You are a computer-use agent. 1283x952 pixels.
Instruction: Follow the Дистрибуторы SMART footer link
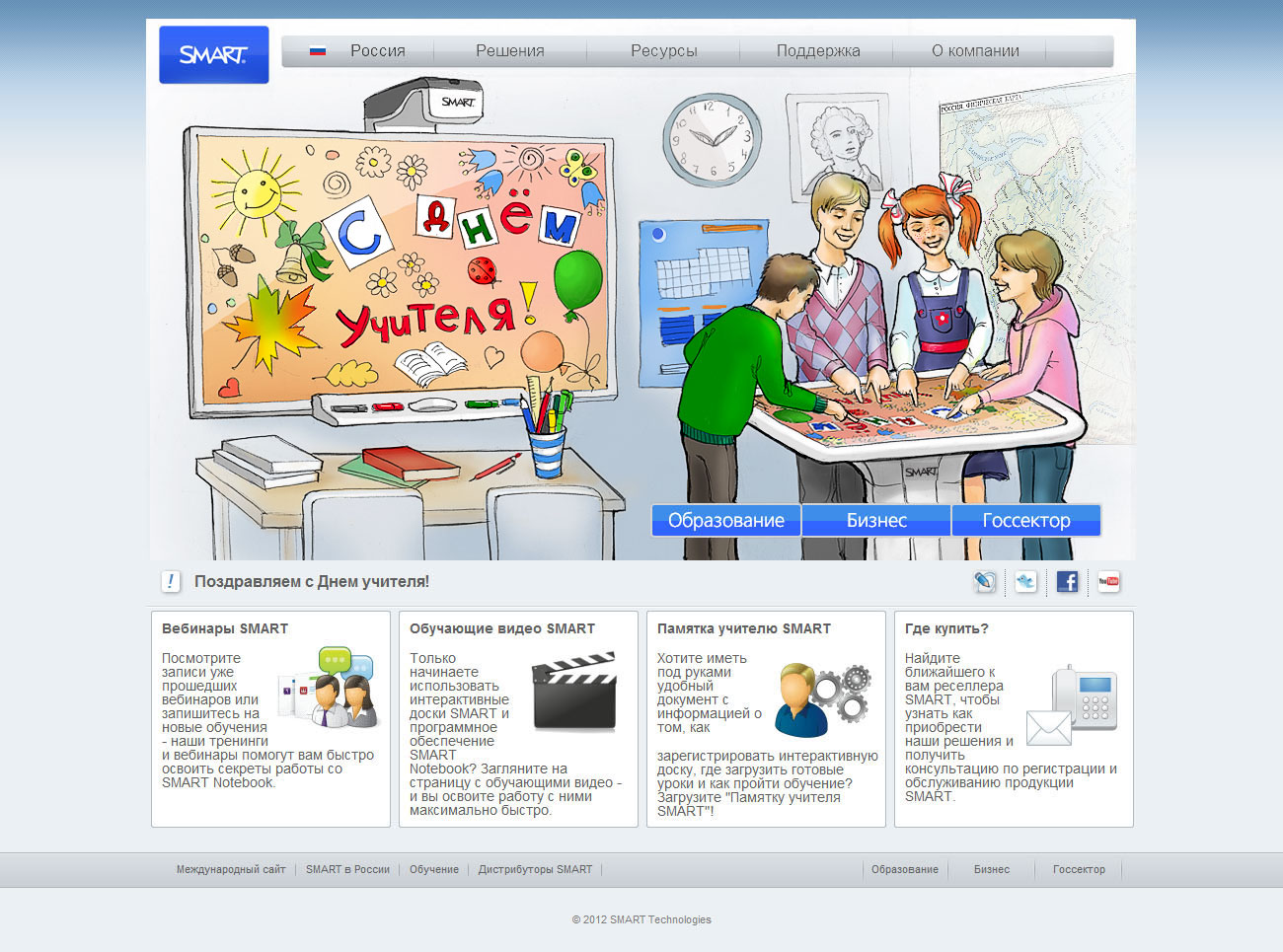pos(535,870)
